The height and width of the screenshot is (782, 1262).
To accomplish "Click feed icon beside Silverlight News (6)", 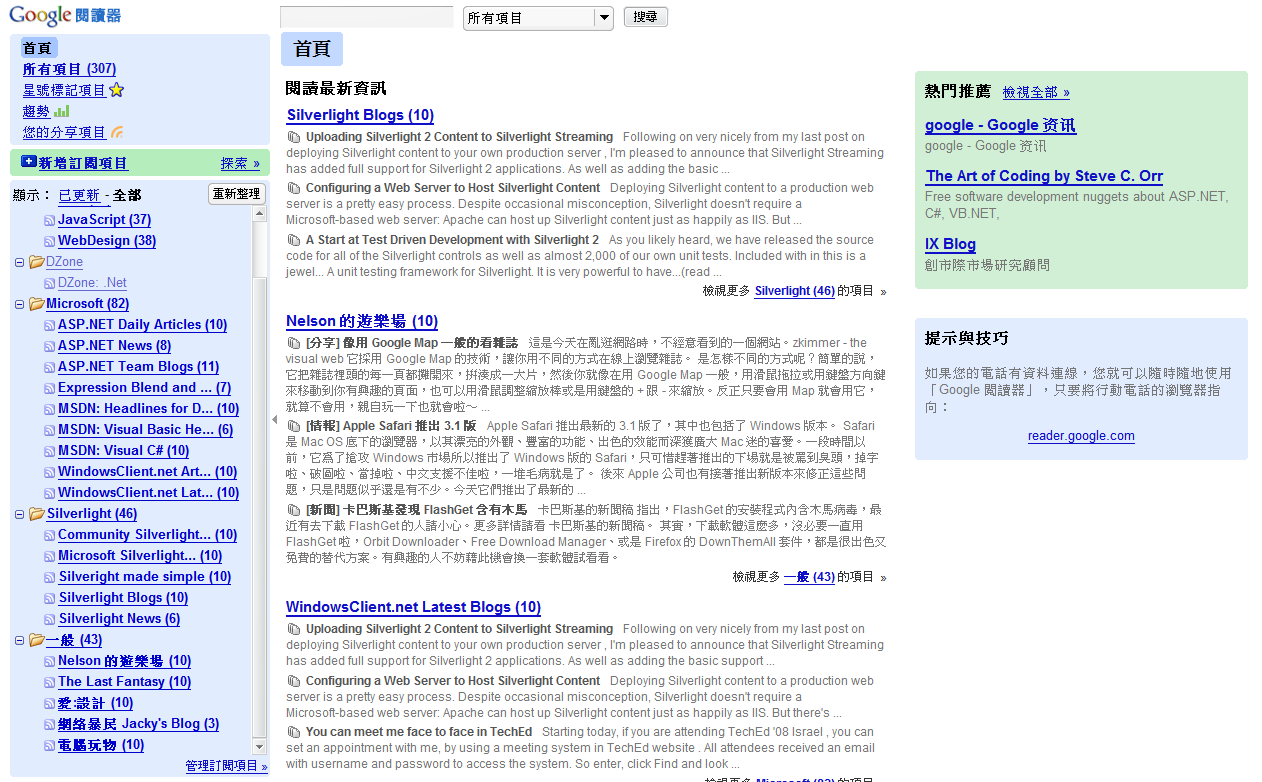I will (x=50, y=619).
